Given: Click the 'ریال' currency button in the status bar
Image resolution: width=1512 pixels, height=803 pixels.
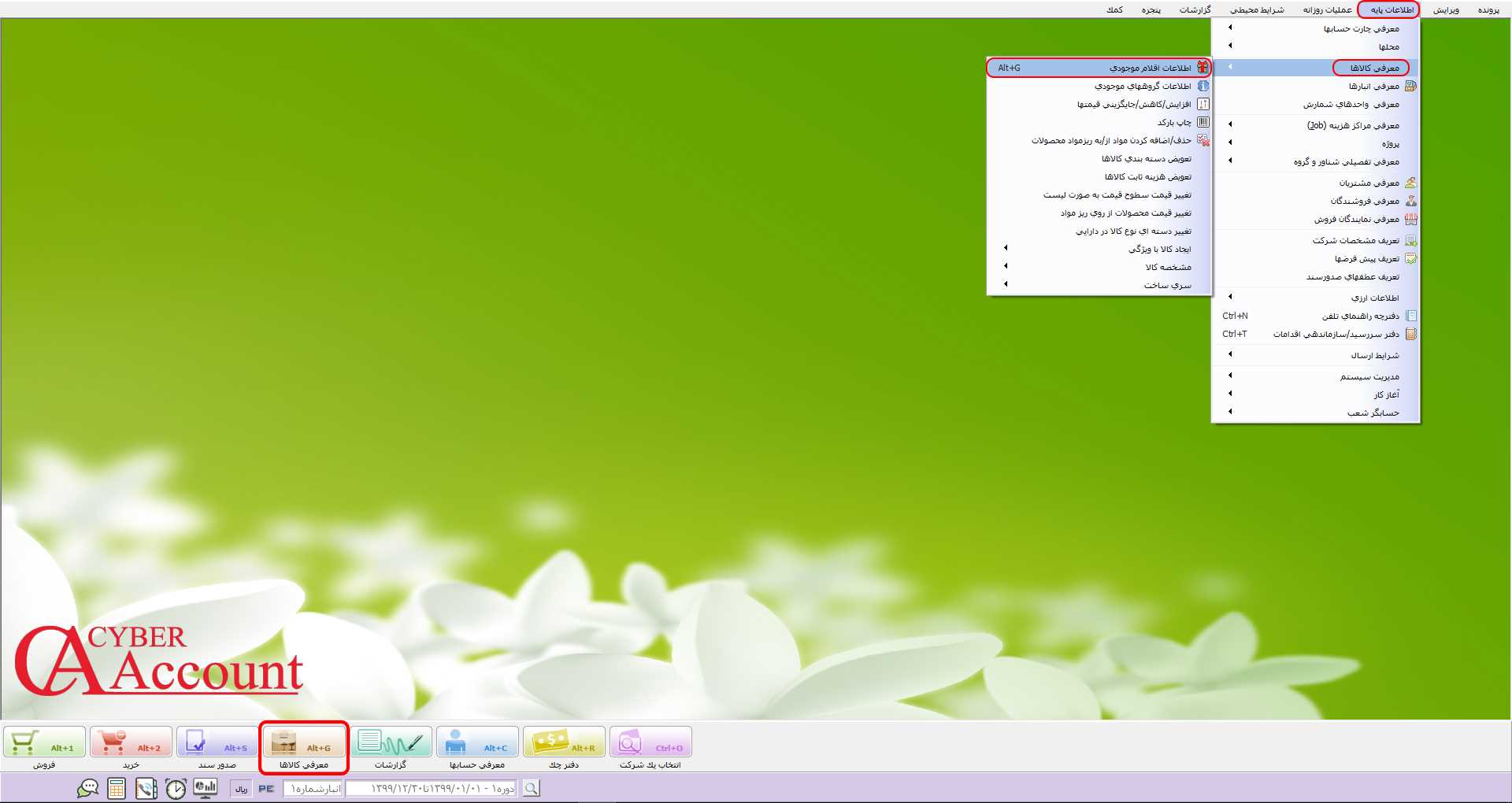Looking at the screenshot, I should 241,788.
